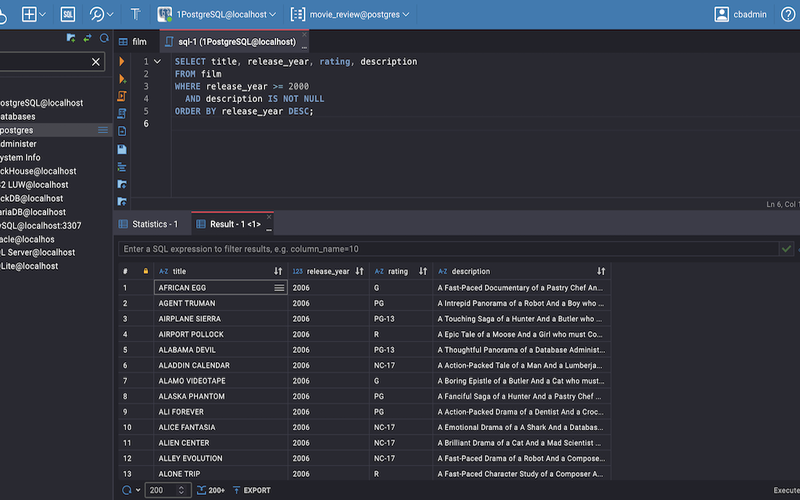Screen dimensions: 800x500
Task: Execute SQL statement orange arrow
Action: point(122,61)
